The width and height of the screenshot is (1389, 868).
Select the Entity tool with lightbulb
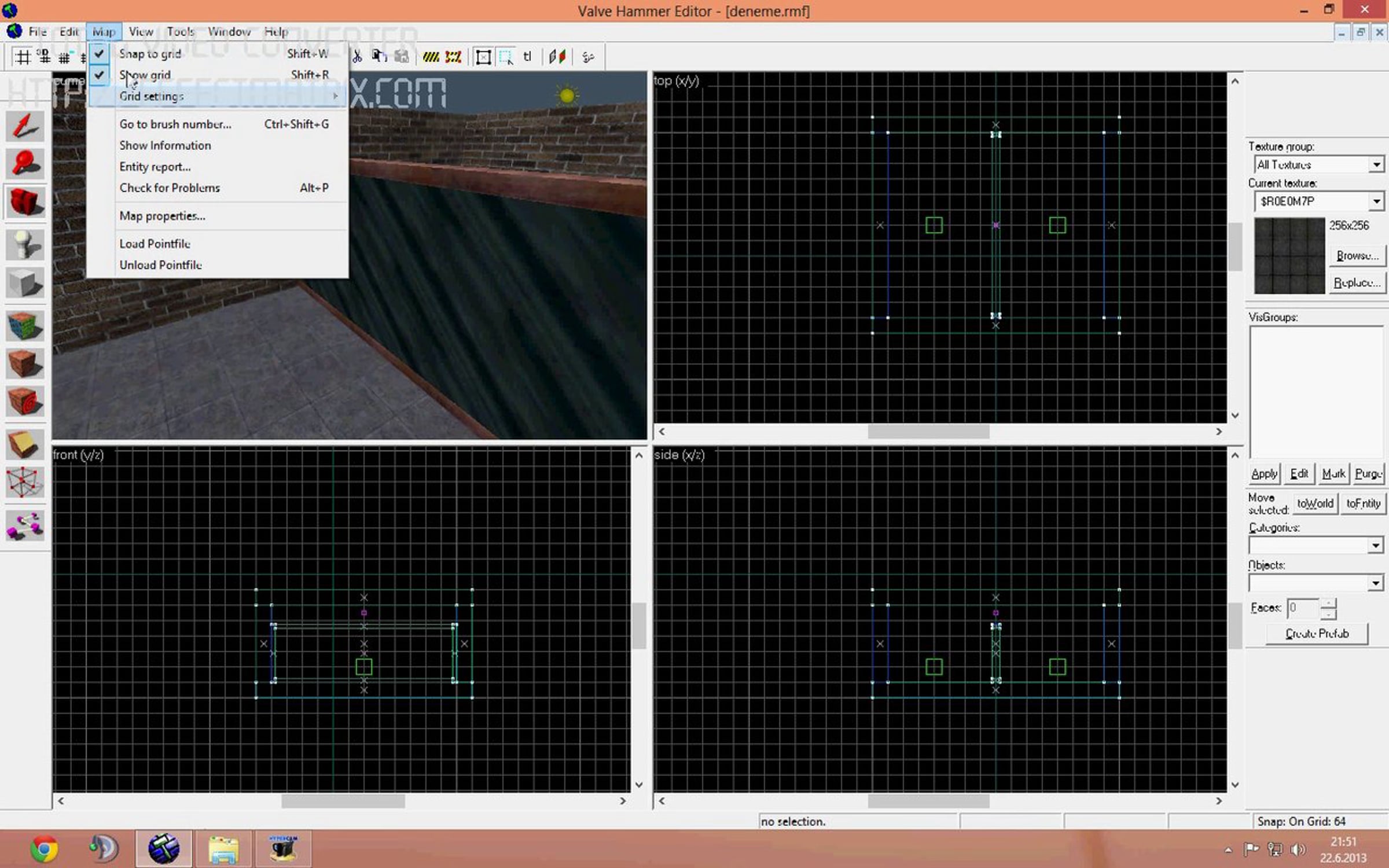click(25, 244)
